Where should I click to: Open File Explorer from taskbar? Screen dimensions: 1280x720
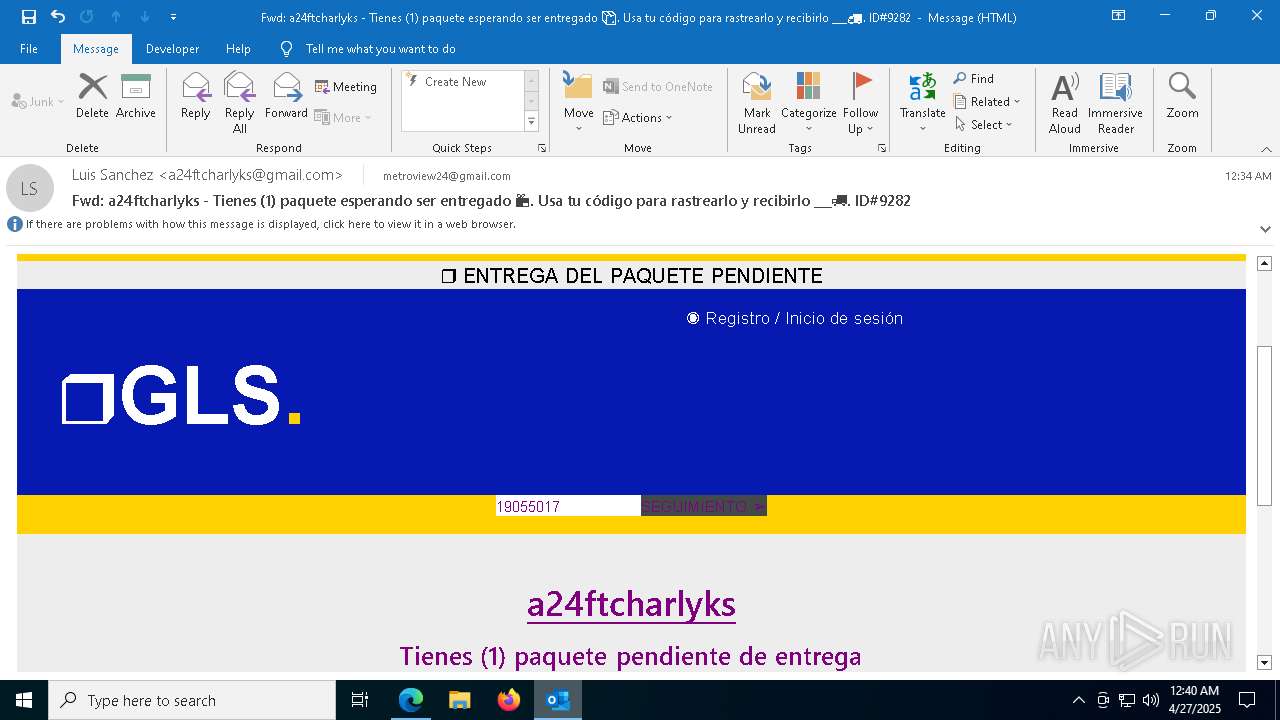point(460,700)
